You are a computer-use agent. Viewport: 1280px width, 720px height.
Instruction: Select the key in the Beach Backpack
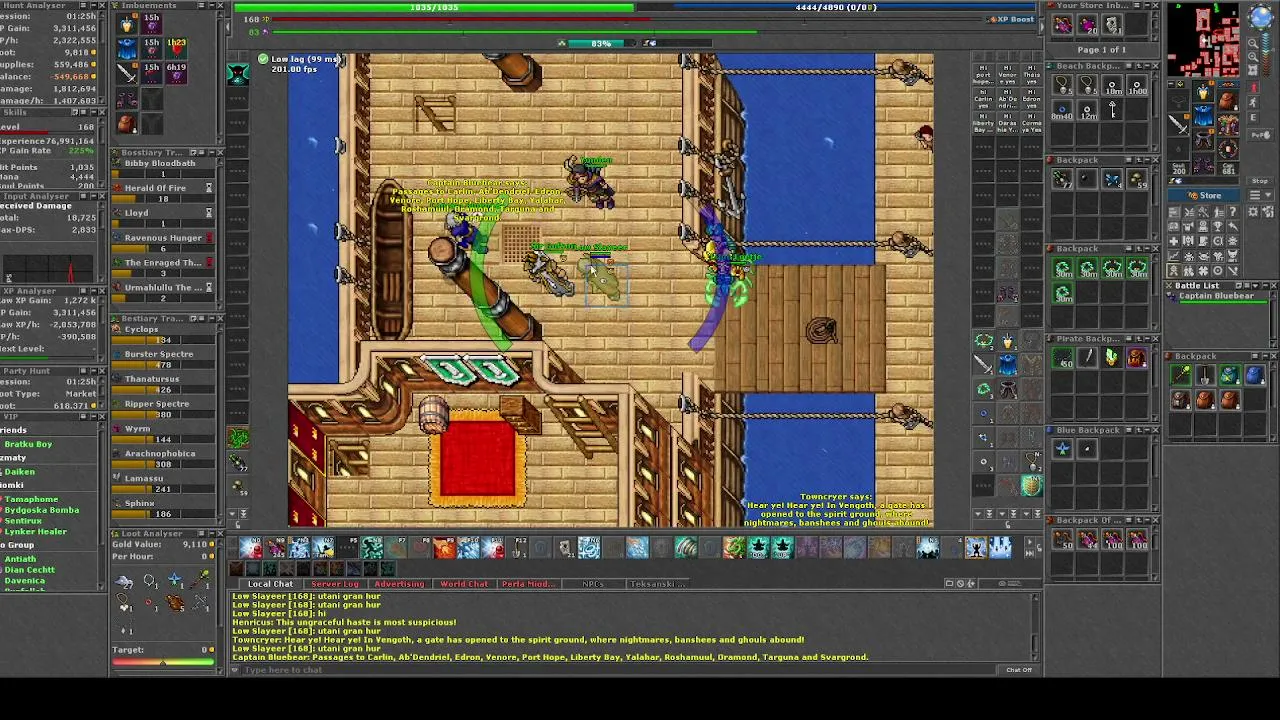tap(1113, 111)
